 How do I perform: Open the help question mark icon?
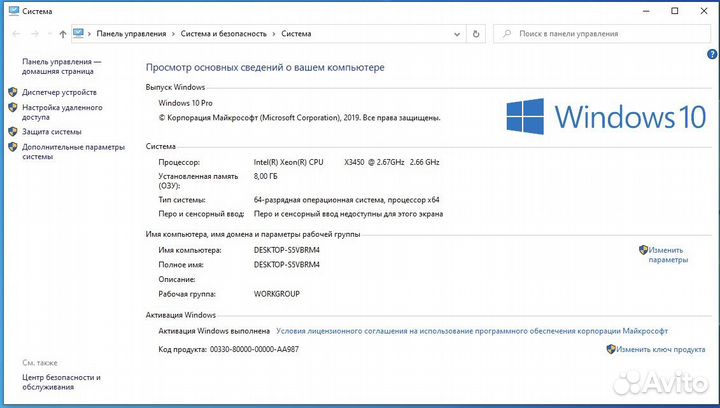point(712,54)
